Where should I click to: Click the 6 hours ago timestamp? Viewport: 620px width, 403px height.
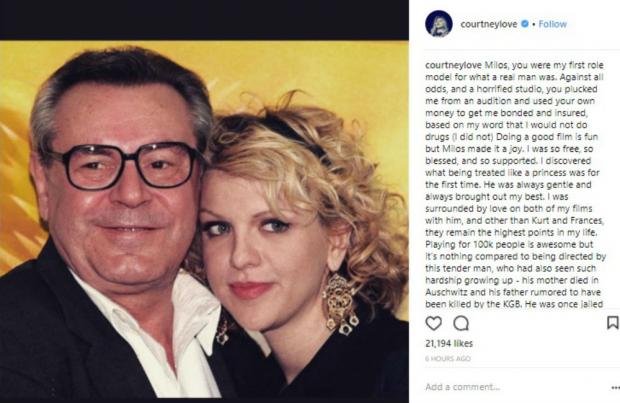pyautogui.click(x=446, y=358)
